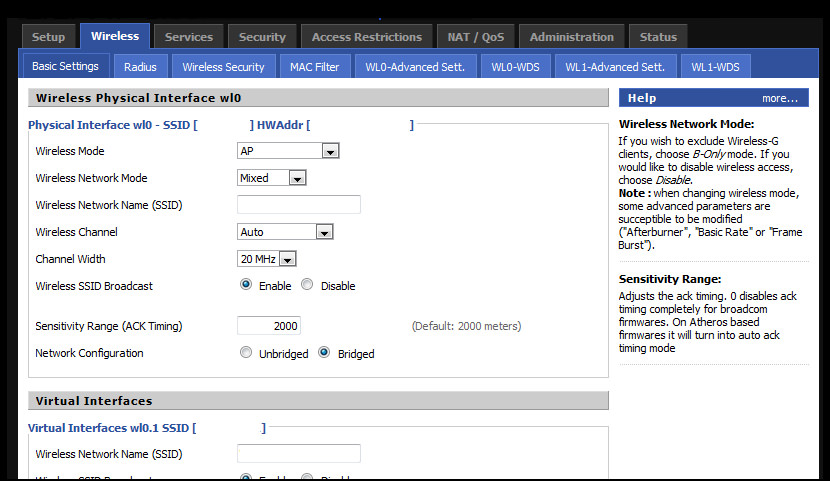Enable Wireless SSID Broadcast radio button
The width and height of the screenshot is (830, 481).
tap(246, 285)
